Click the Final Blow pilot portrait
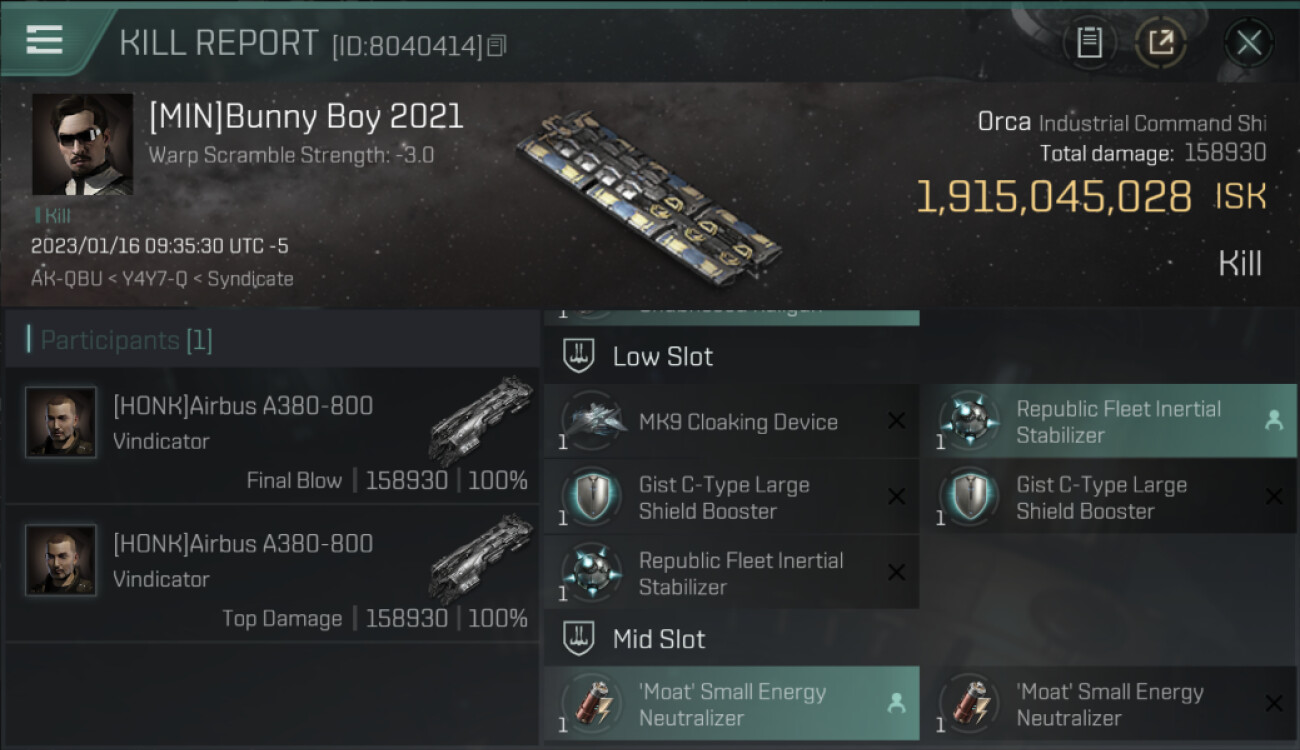 (61, 423)
